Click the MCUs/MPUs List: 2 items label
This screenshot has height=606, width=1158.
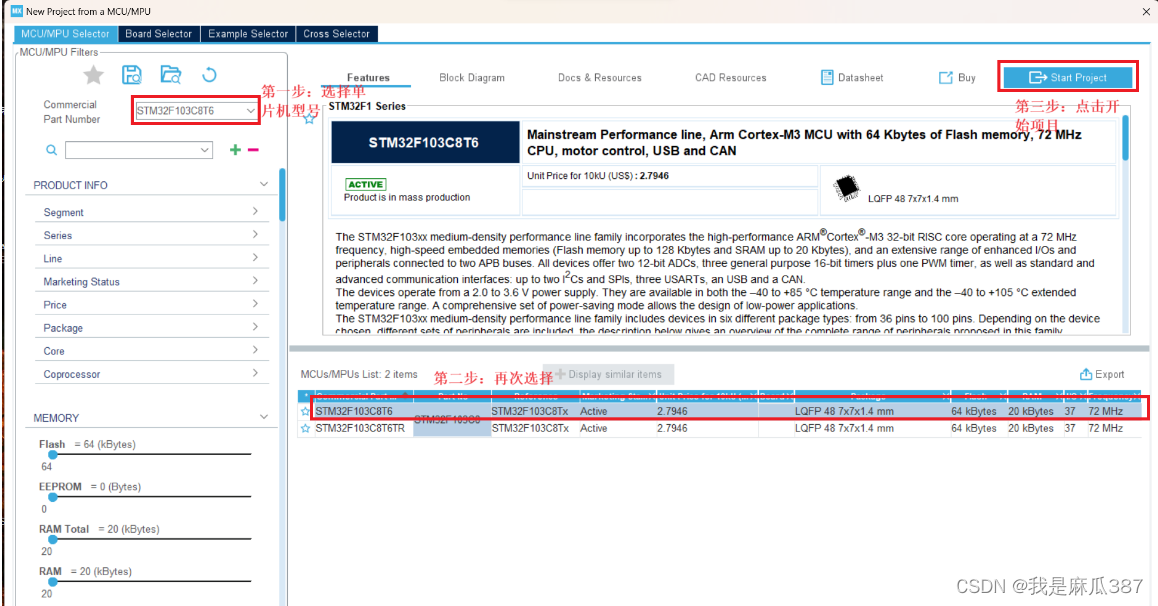pos(359,374)
